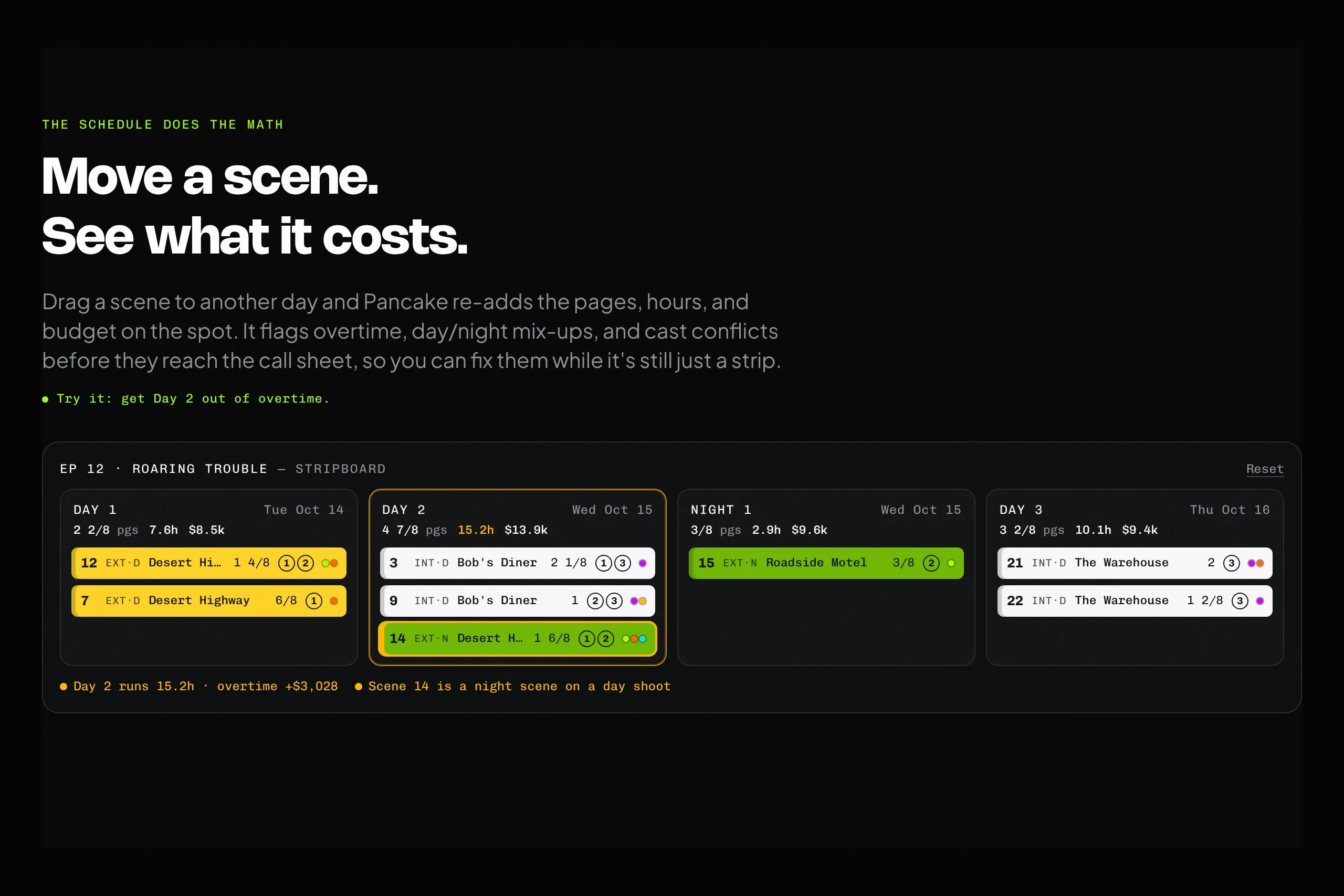Click cast badge 1 on scene 7
The image size is (1344, 896).
pos(314,601)
